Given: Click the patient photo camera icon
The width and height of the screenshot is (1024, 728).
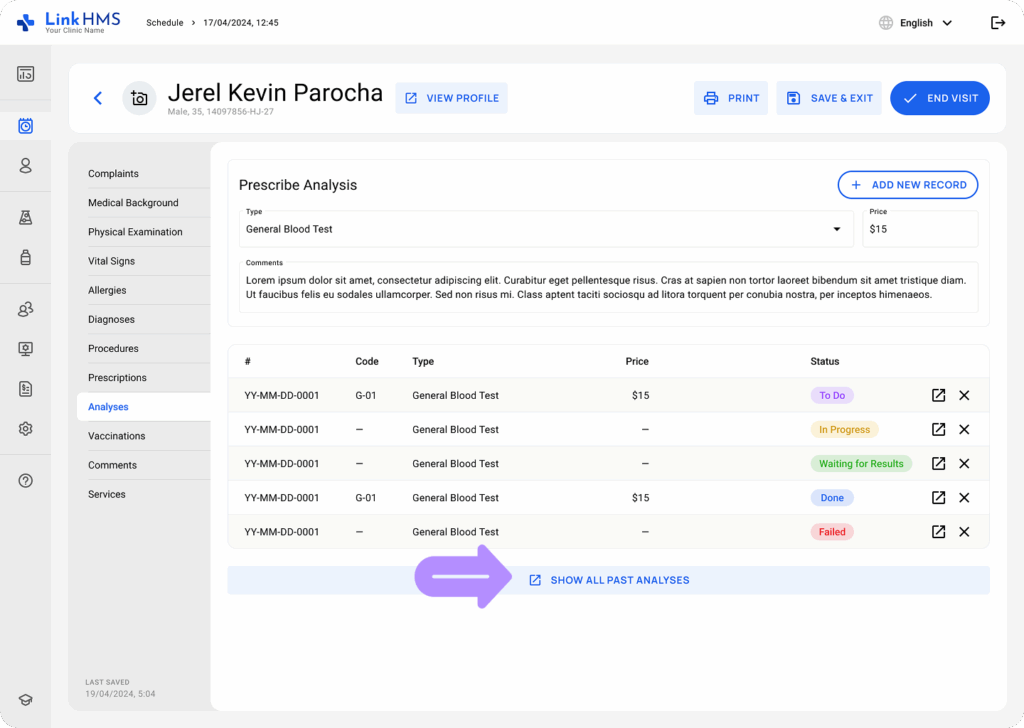Looking at the screenshot, I should pyautogui.click(x=139, y=98).
